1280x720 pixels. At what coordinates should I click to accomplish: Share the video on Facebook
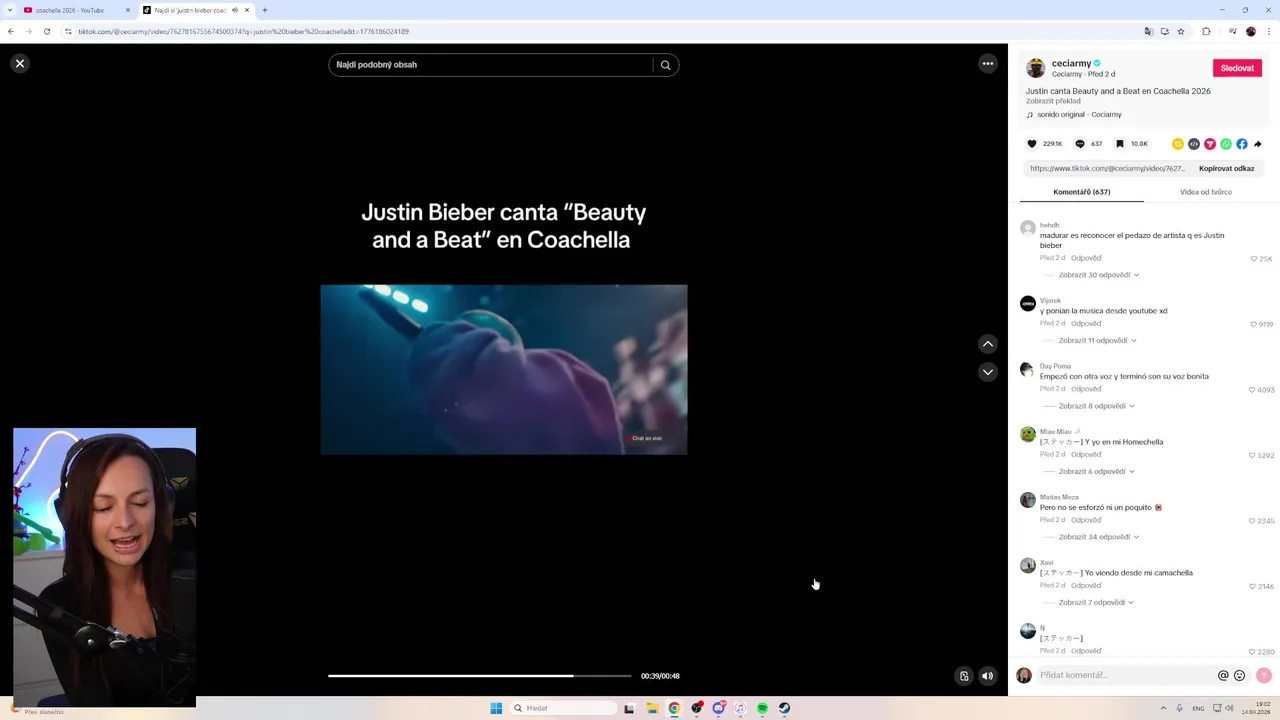(1242, 144)
